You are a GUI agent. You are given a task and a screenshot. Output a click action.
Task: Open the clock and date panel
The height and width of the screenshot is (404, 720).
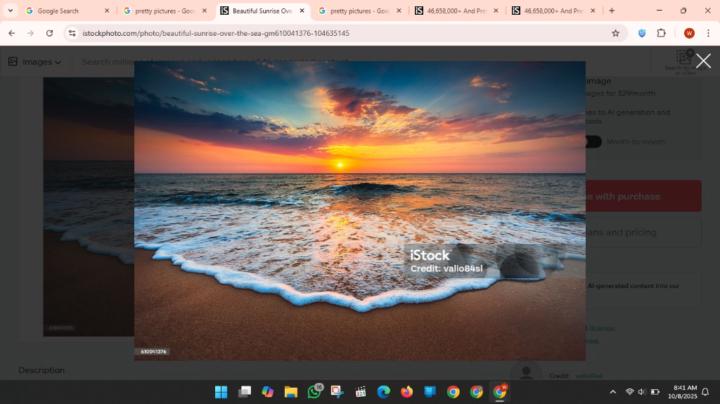click(x=682, y=392)
